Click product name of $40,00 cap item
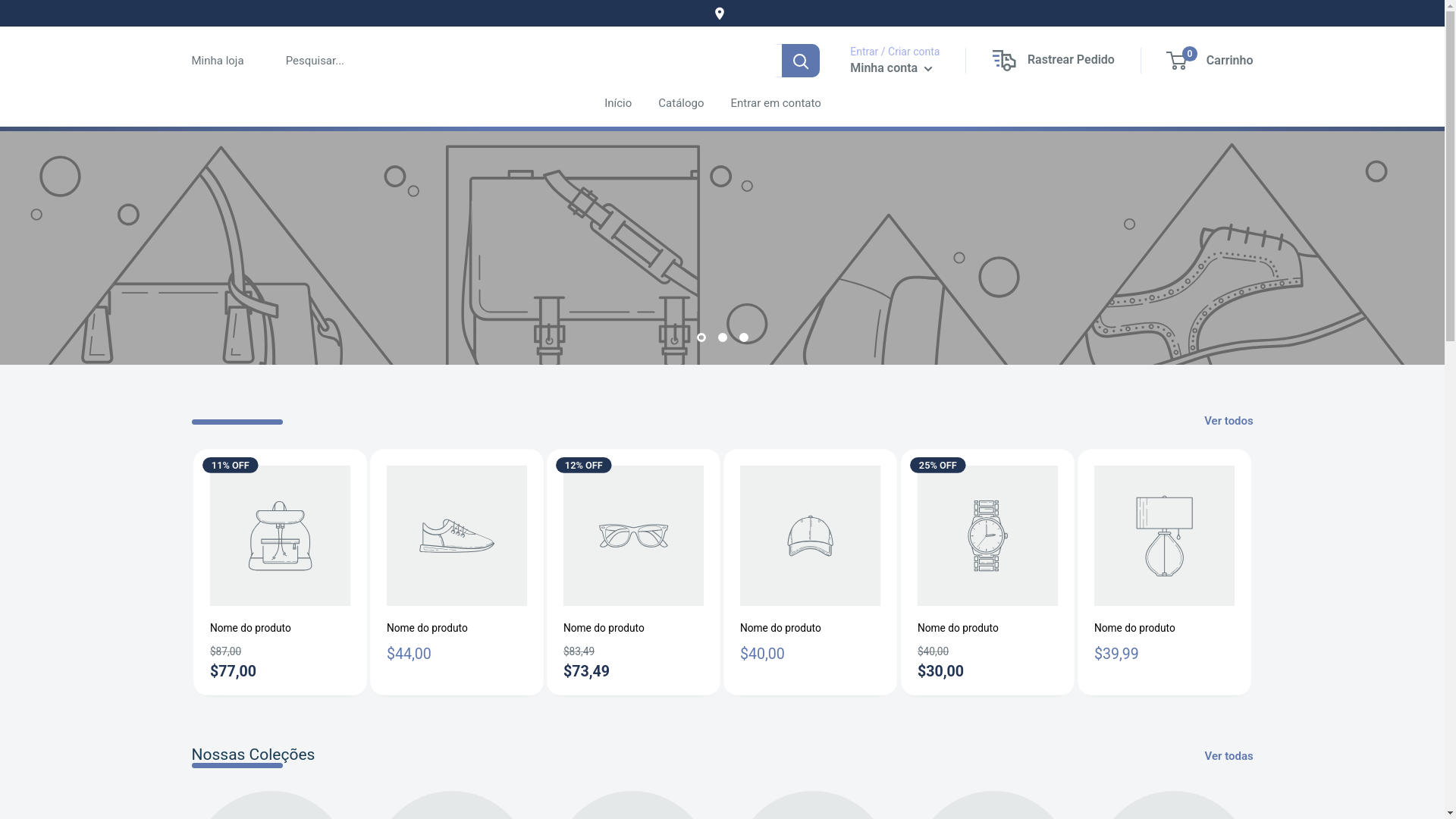Viewport: 1456px width, 819px height. (780, 628)
